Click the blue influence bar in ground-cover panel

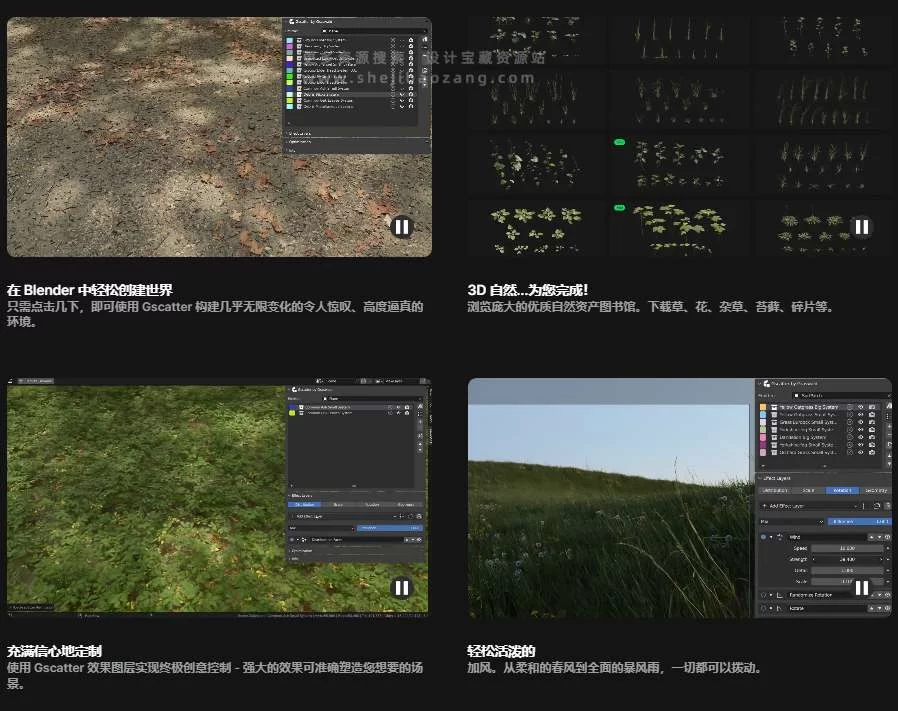point(390,527)
